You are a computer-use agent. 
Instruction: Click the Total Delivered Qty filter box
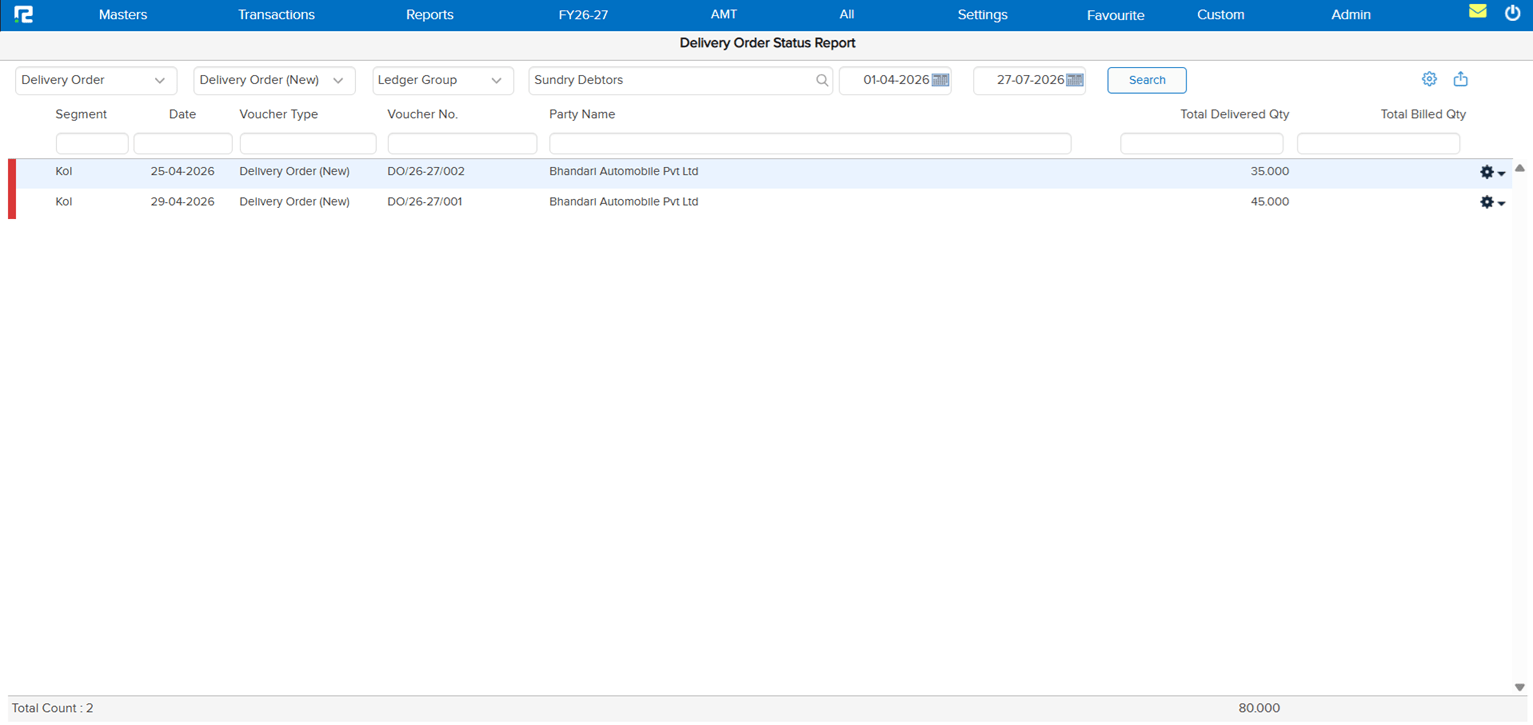tap(1202, 144)
